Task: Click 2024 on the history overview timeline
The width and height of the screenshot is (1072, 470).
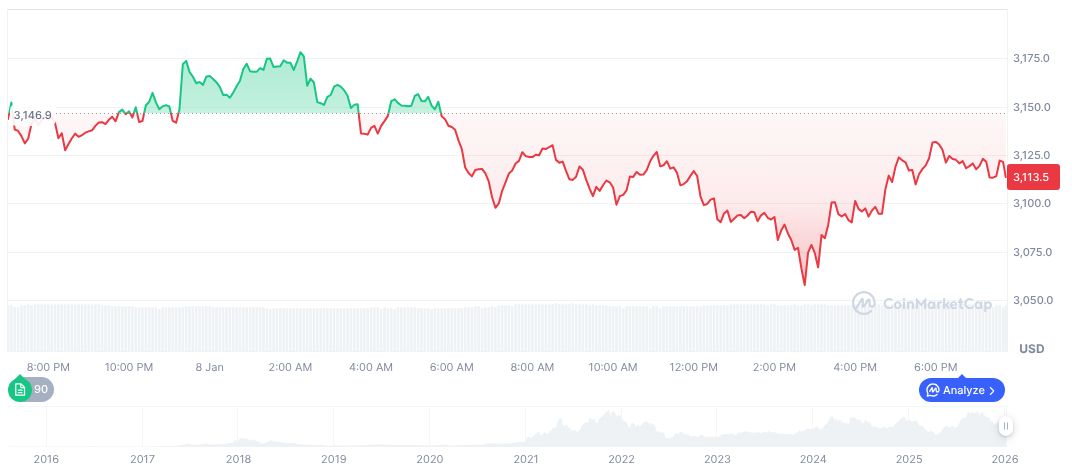Action: [x=813, y=459]
